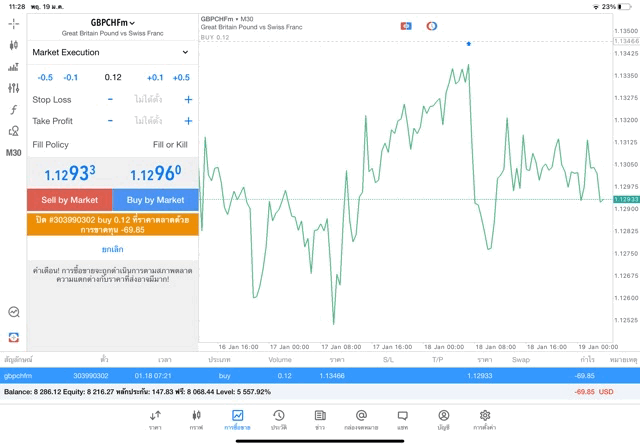
Task: Open the การซื้อขาย trade tab
Action: (237, 420)
